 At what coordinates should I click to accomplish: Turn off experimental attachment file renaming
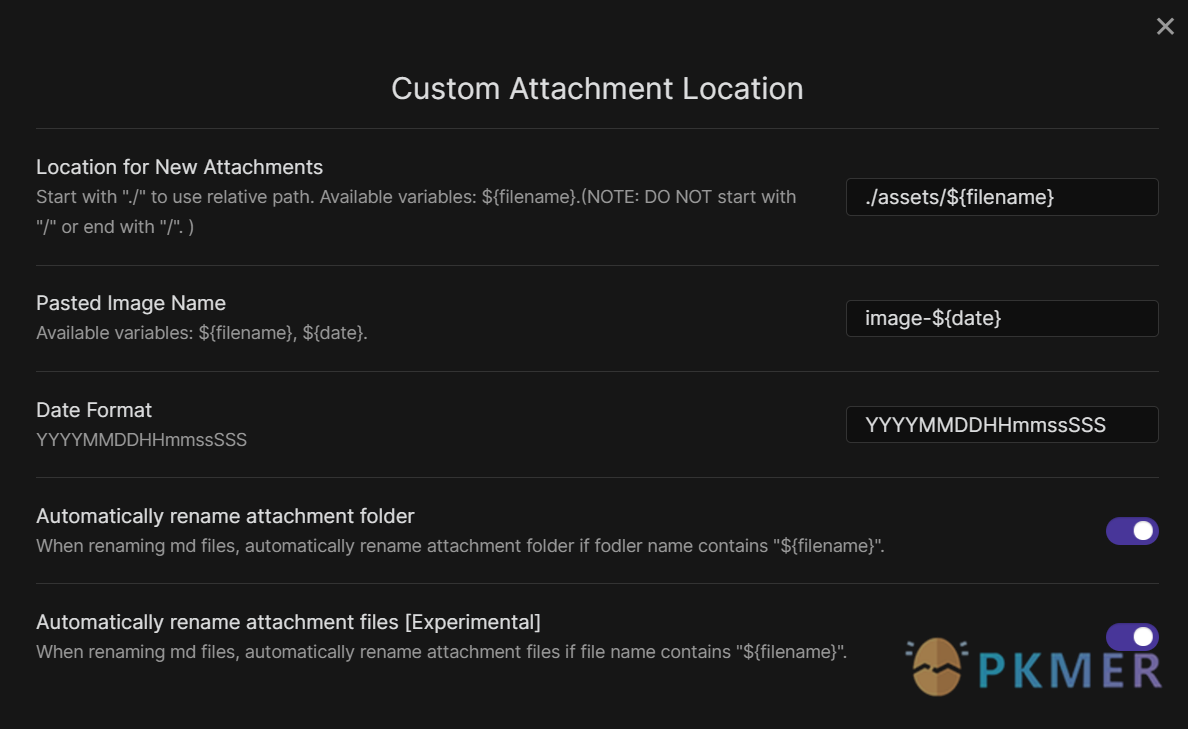coord(1132,637)
